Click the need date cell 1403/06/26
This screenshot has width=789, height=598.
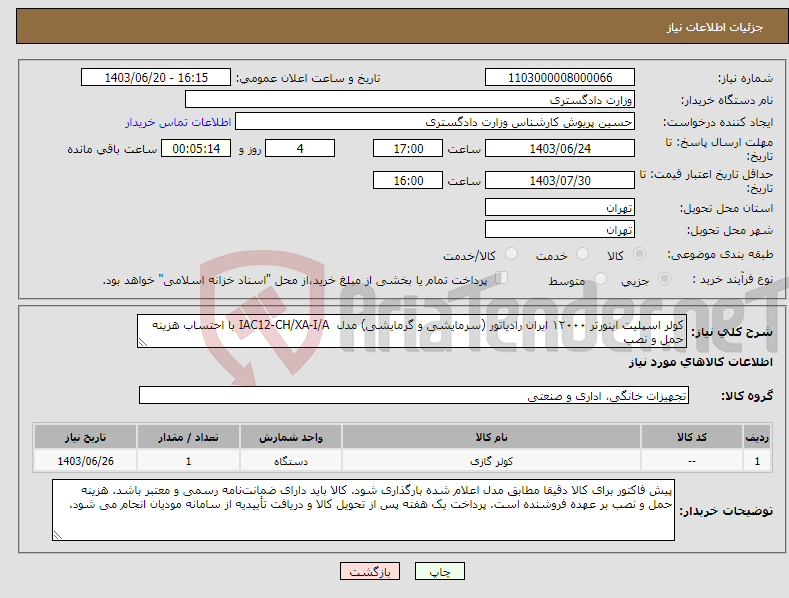85,461
